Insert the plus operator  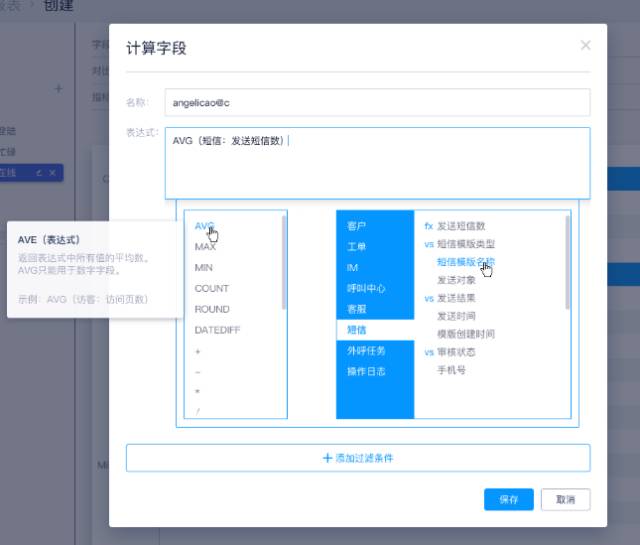198,351
